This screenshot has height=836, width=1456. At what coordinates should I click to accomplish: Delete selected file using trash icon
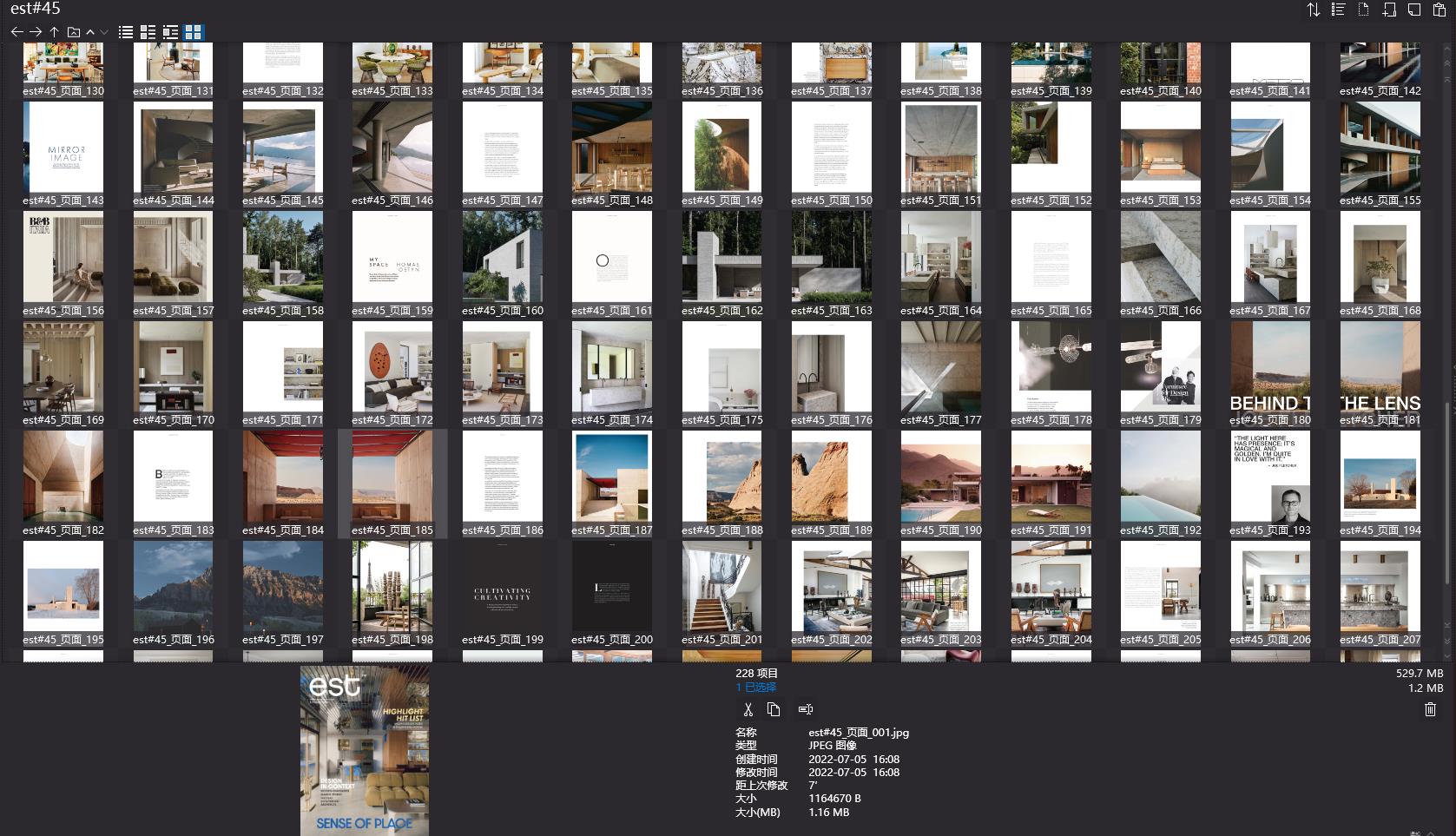pos(1430,709)
